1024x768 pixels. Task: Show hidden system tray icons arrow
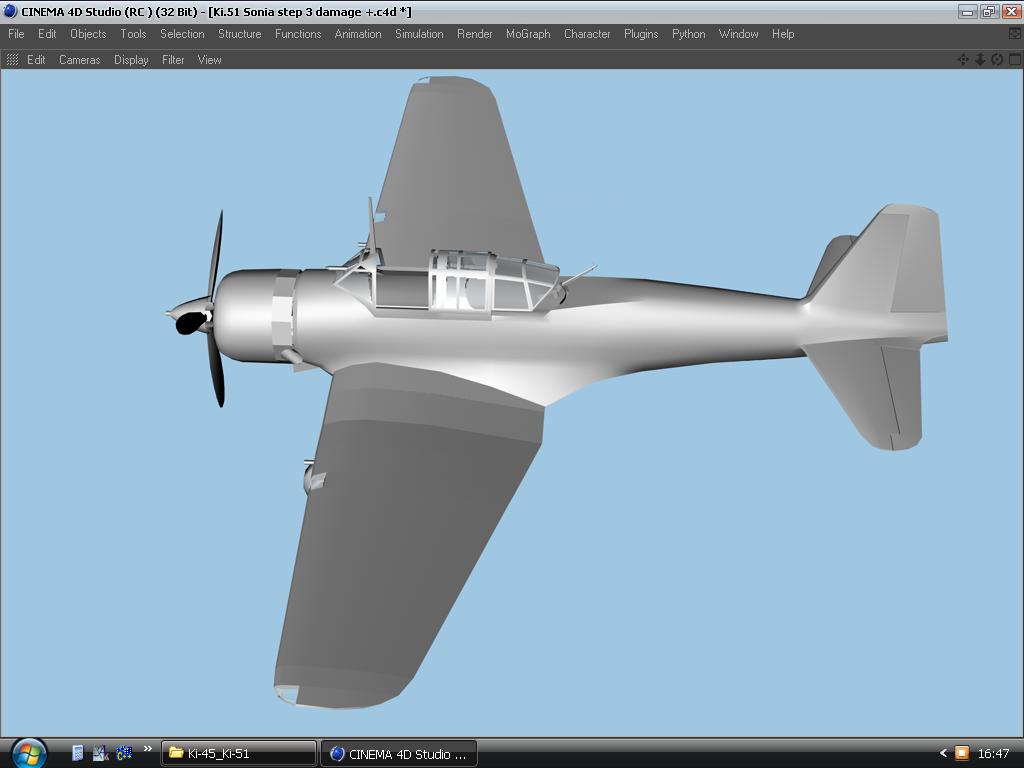click(x=942, y=753)
